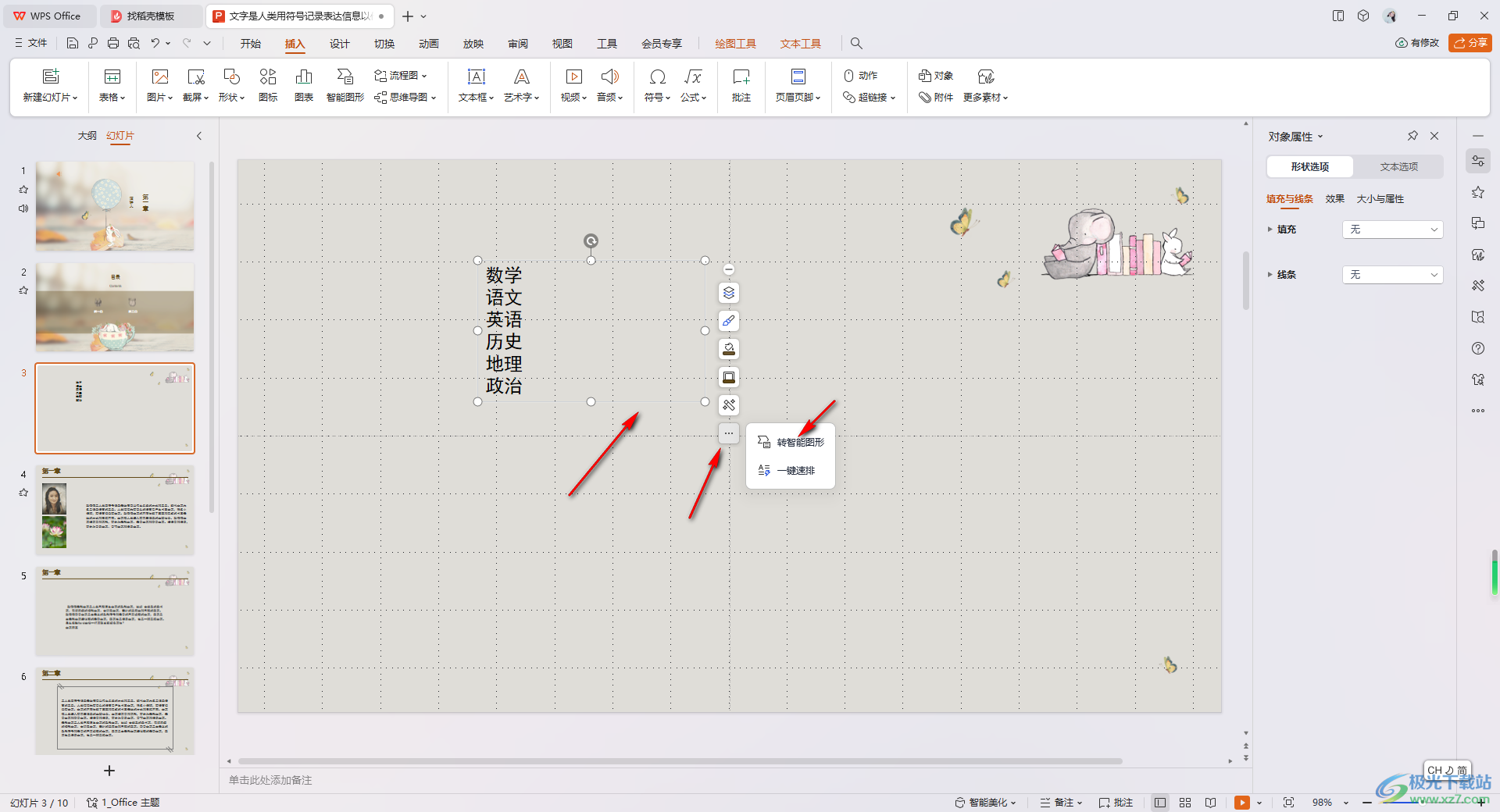Screen dimensions: 1500x812
Task: Open the Start ribbon tab
Action: 250,44
